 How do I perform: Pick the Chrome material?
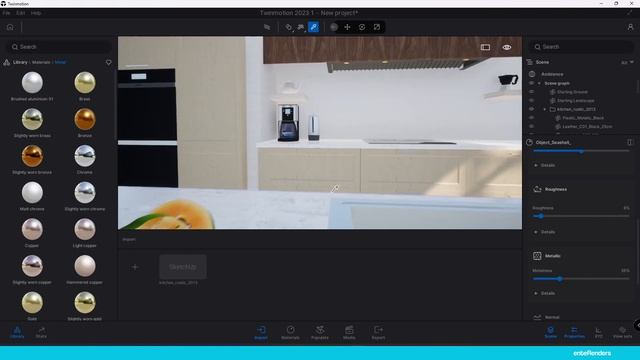pyautogui.click(x=84, y=156)
